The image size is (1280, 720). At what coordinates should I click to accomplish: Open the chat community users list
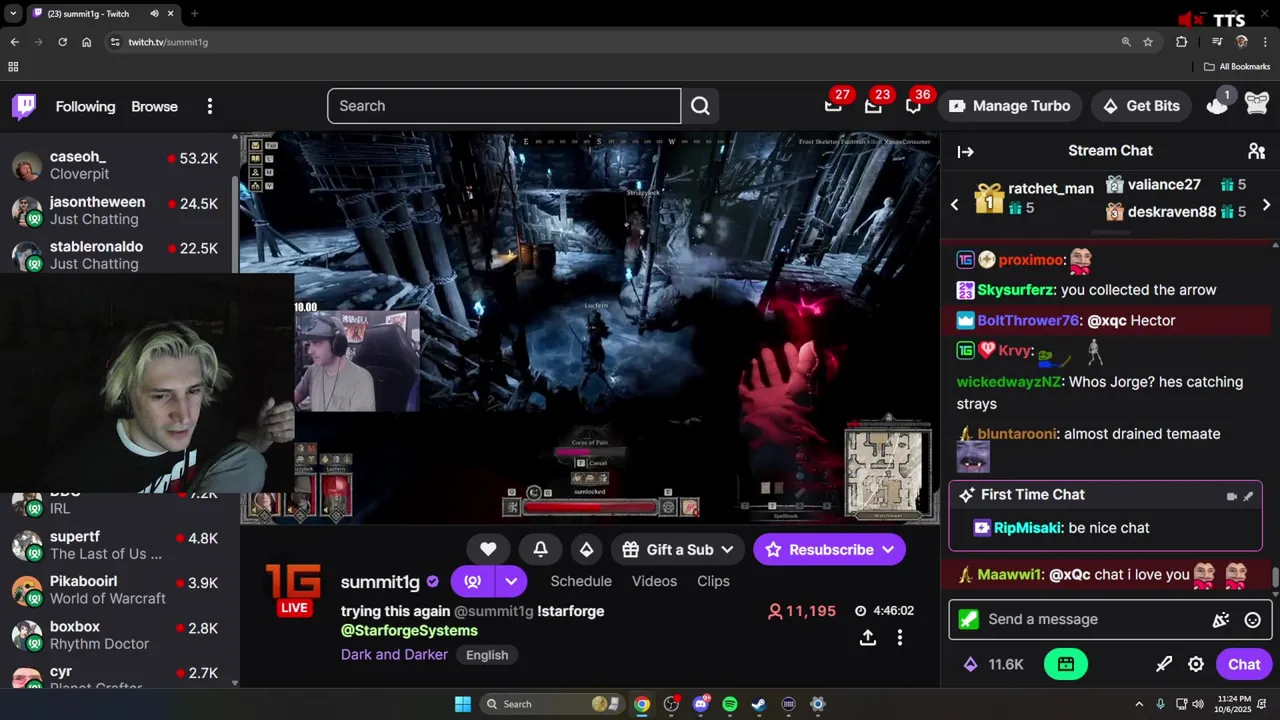click(x=1257, y=151)
